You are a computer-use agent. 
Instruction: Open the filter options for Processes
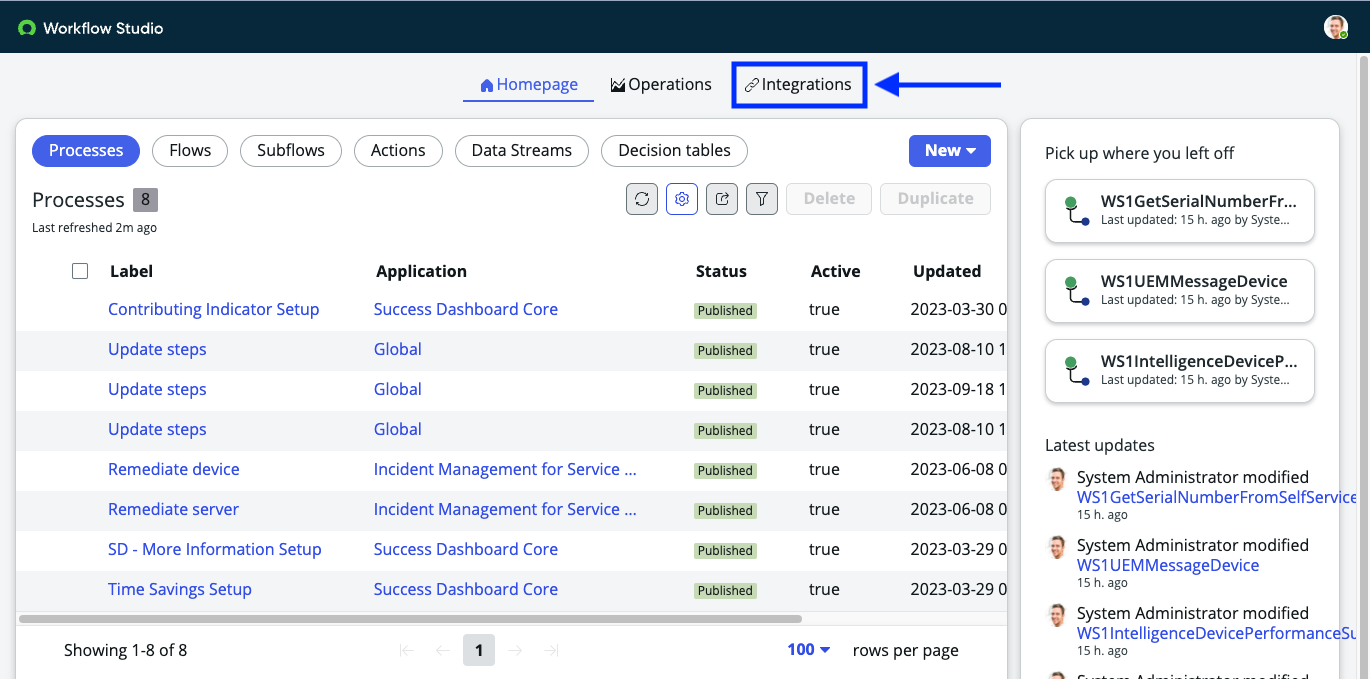tap(761, 199)
